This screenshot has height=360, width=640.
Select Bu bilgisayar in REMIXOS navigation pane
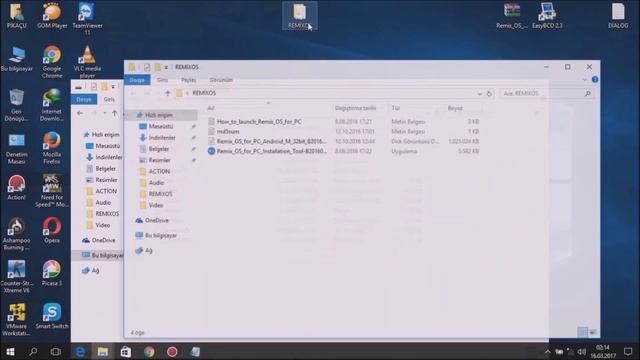(x=161, y=236)
